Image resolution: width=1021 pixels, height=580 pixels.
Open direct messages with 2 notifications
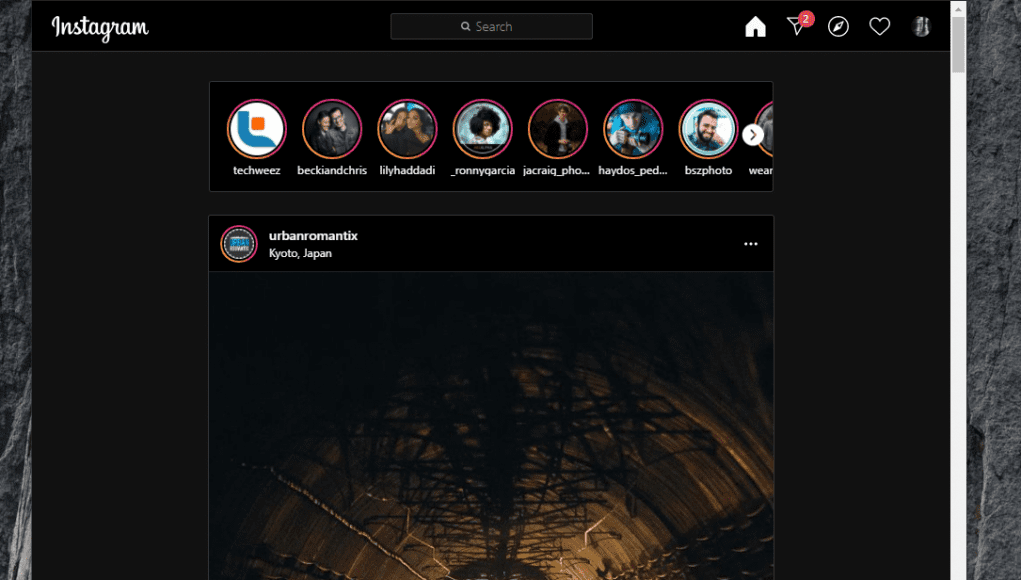pyautogui.click(x=798, y=25)
